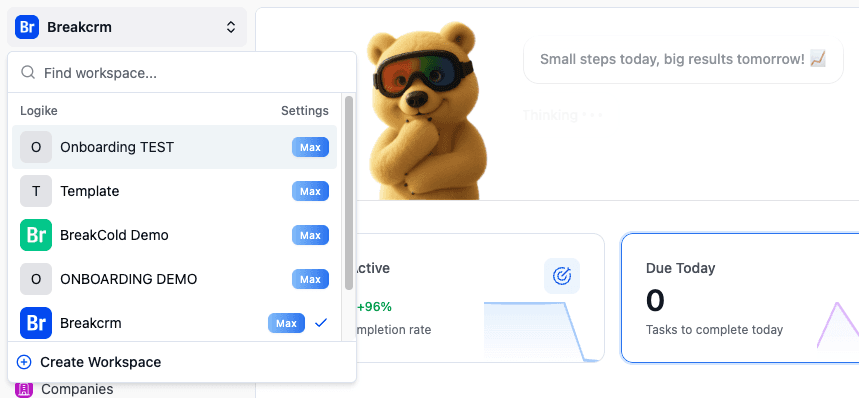859x398 pixels.
Task: Click the workspace list scrollbar
Action: coord(349,193)
